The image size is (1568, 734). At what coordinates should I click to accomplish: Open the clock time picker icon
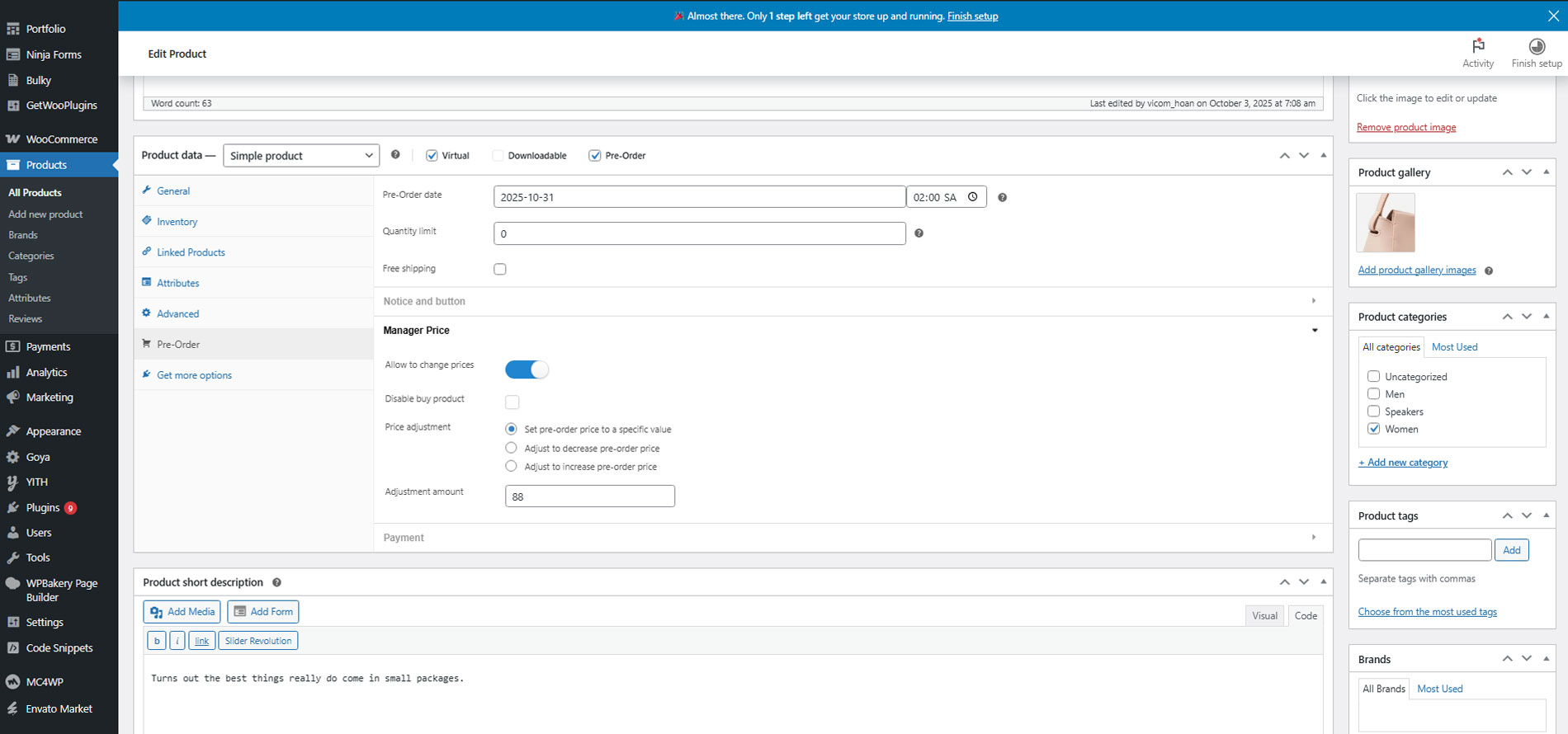973,197
